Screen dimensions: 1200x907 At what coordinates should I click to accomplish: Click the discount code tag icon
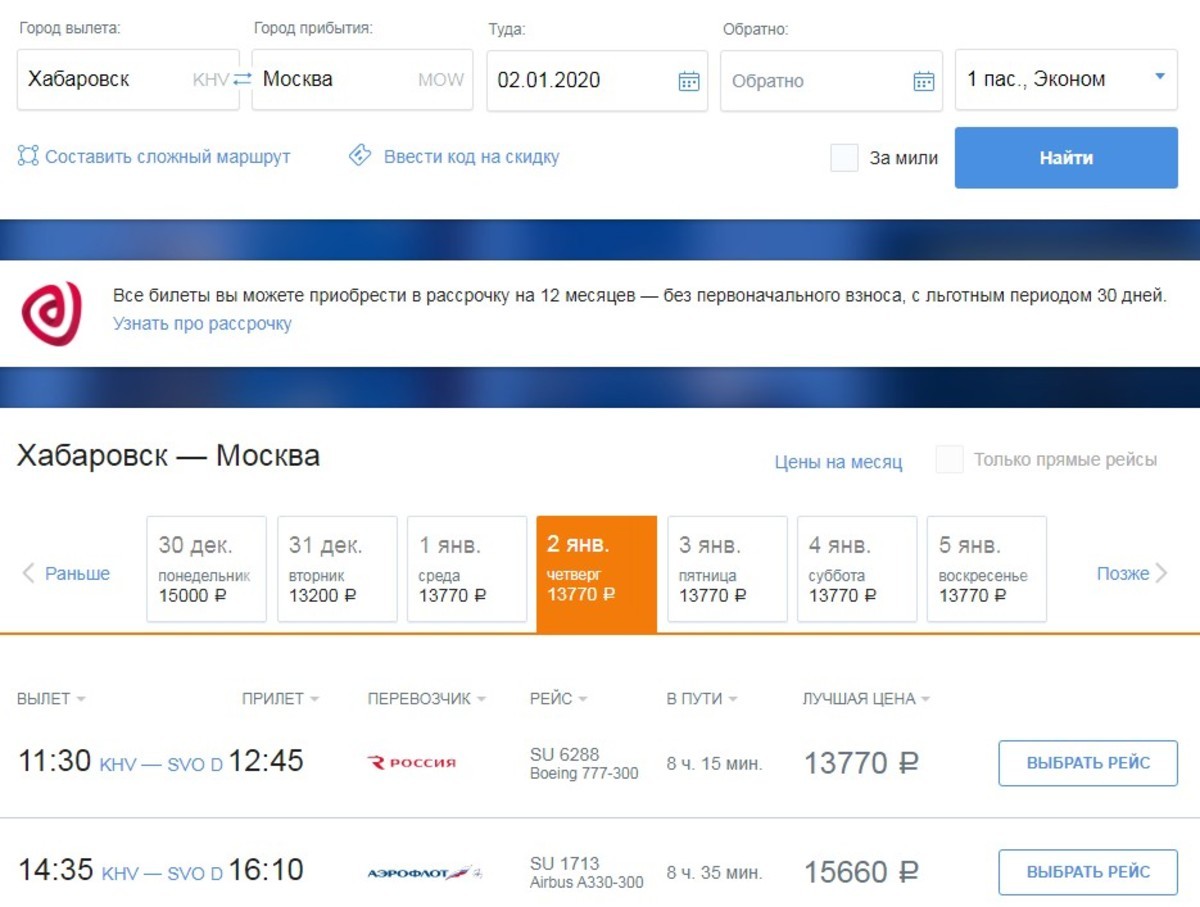click(x=360, y=156)
